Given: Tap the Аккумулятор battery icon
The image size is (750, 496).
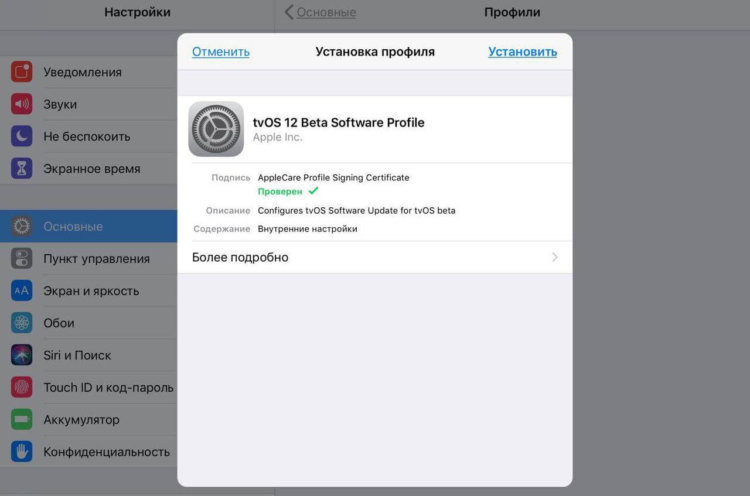Looking at the screenshot, I should tap(22, 419).
